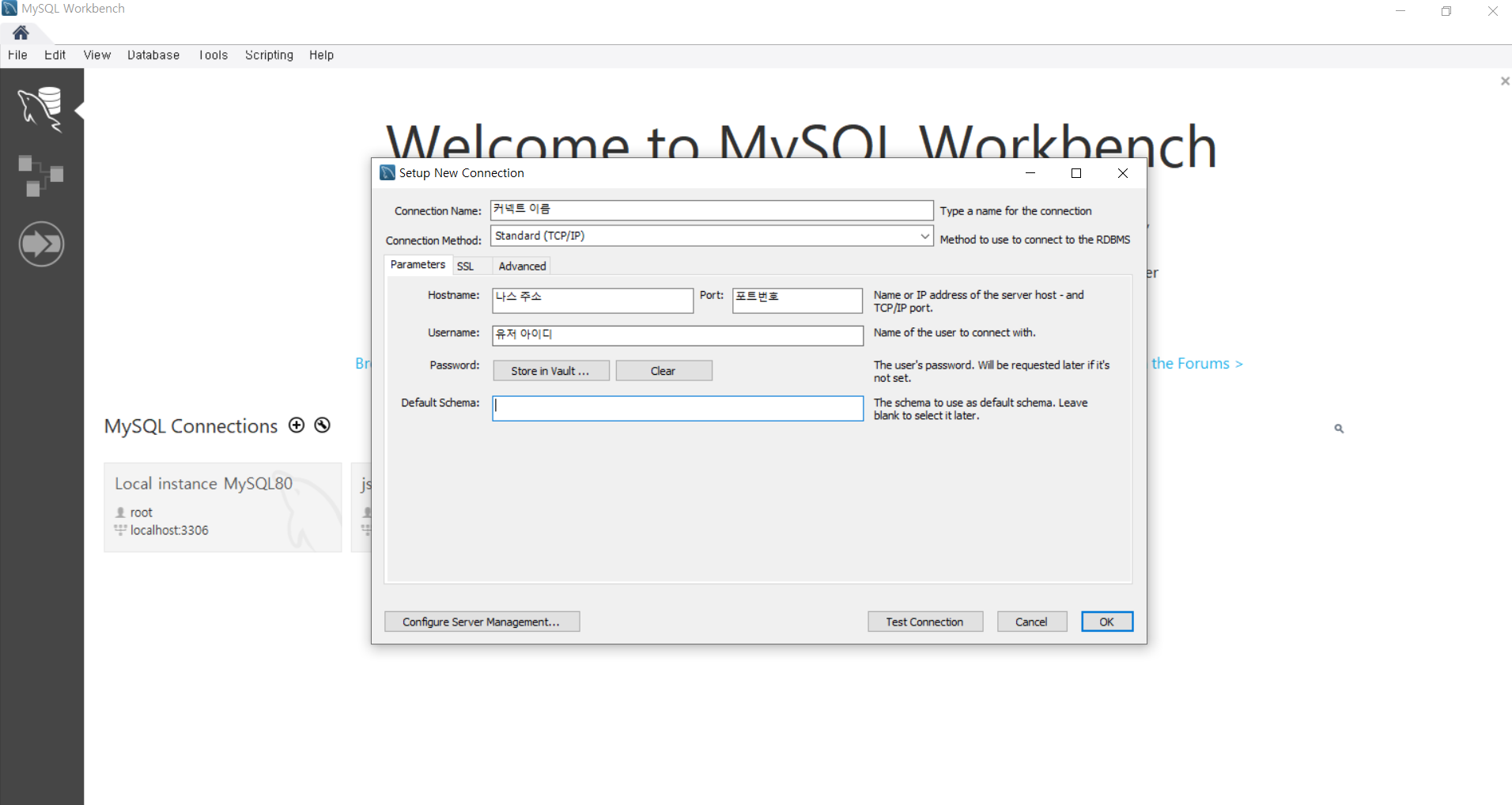Click the Forums link
The image size is (1512, 805).
pyautogui.click(x=1196, y=364)
